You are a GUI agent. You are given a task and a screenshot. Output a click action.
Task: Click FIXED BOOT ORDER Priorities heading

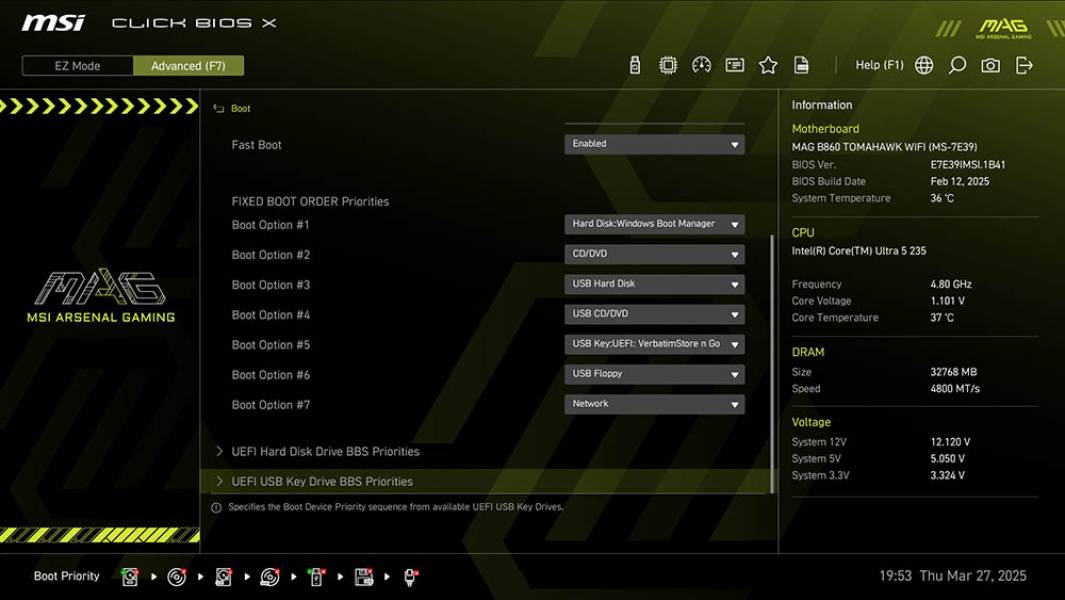310,202
